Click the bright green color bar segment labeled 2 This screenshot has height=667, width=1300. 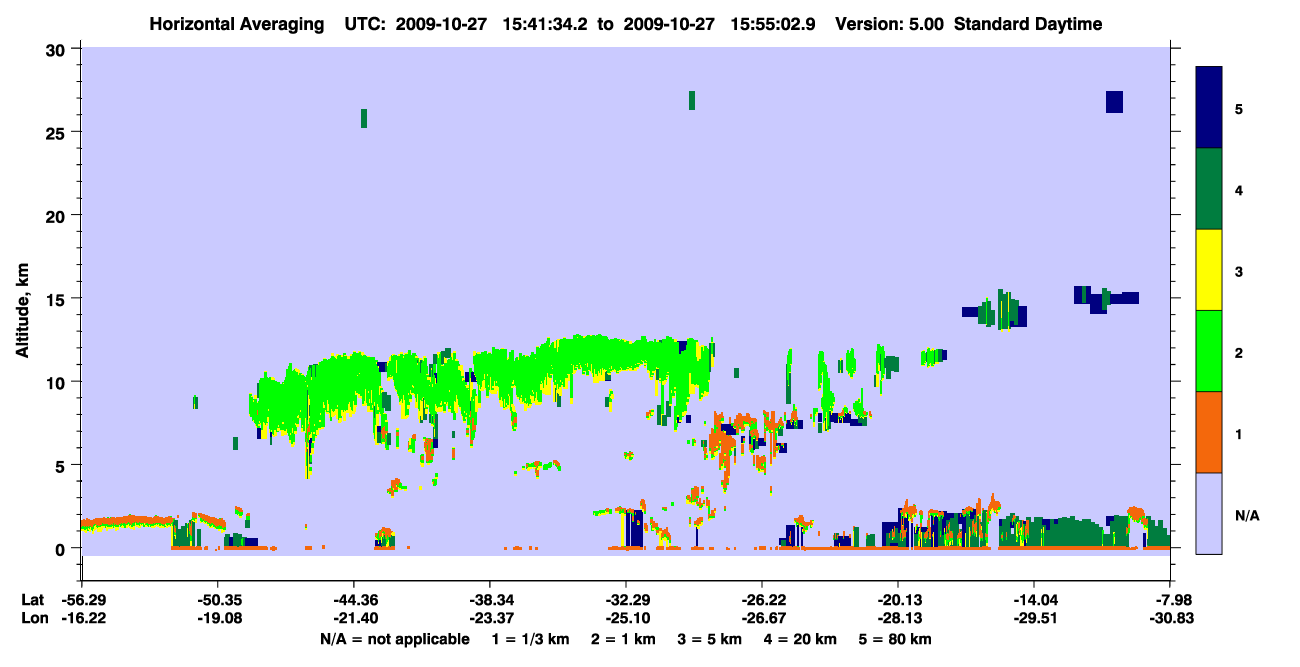1209,351
